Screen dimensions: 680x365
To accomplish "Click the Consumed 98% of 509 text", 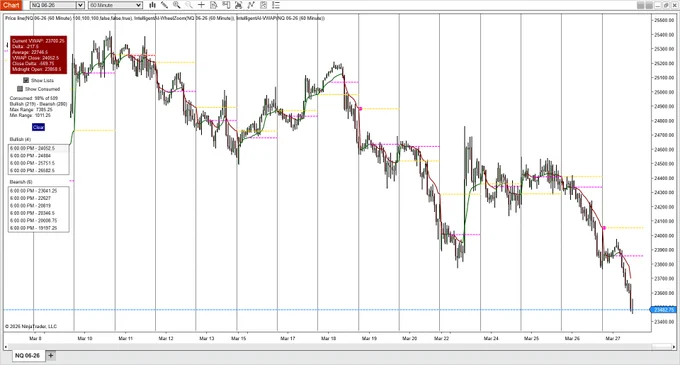I will click(x=34, y=98).
